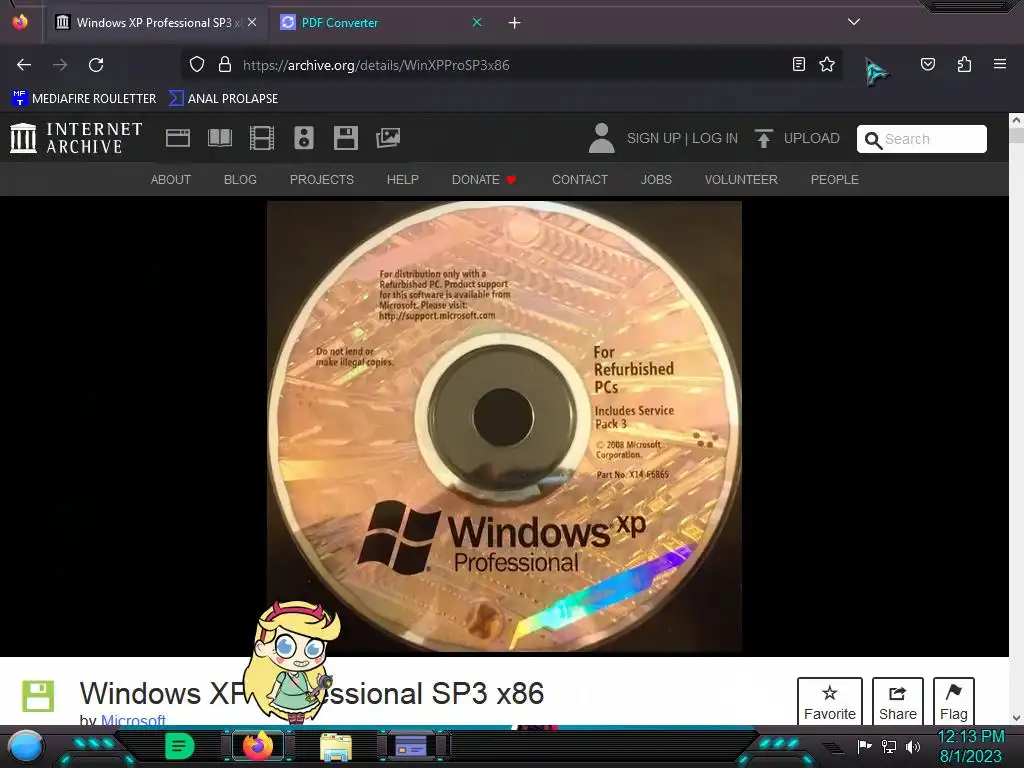Click the network tray icon

pyautogui.click(x=889, y=746)
